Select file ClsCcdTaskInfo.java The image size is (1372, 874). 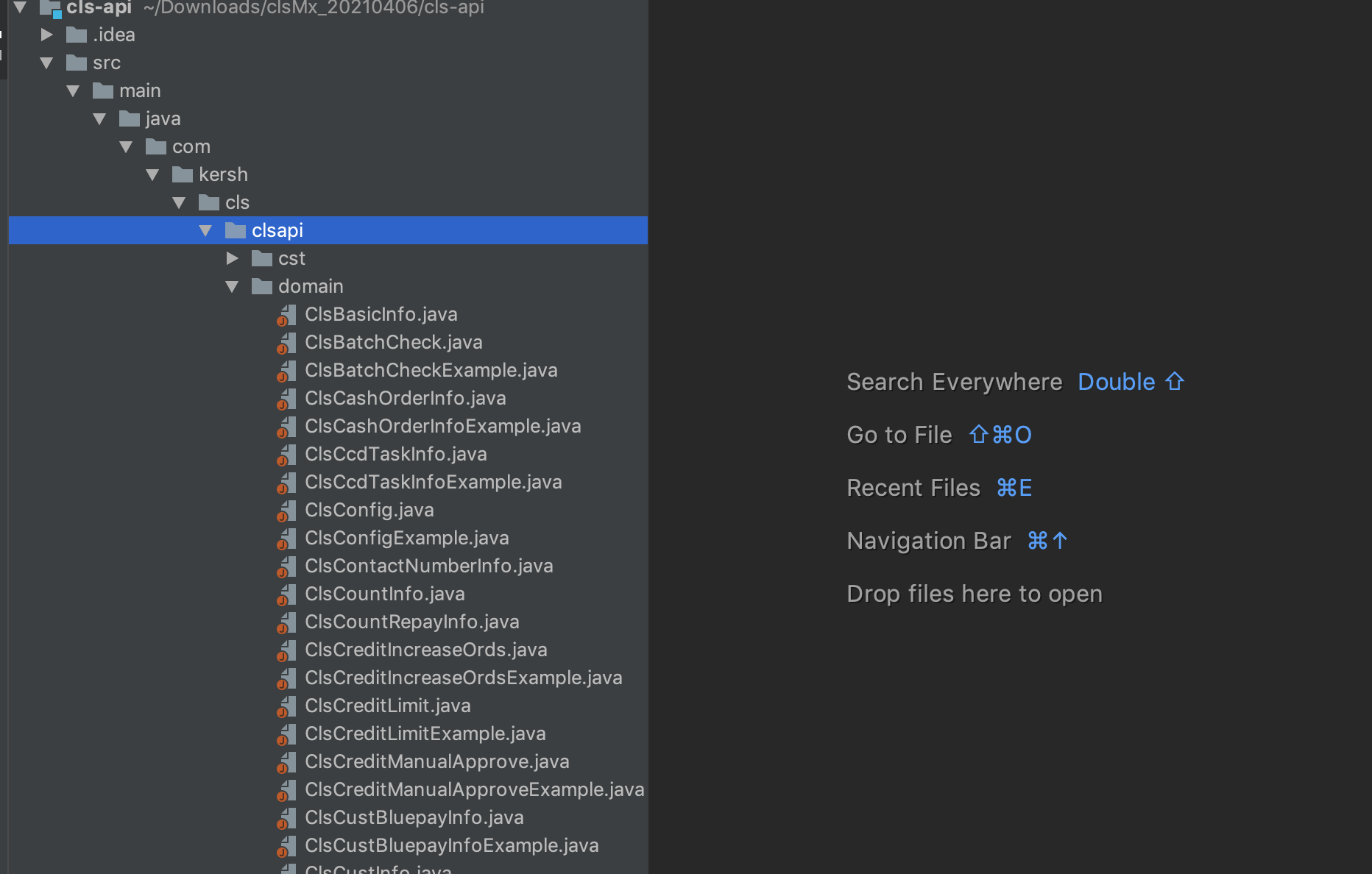coord(396,454)
